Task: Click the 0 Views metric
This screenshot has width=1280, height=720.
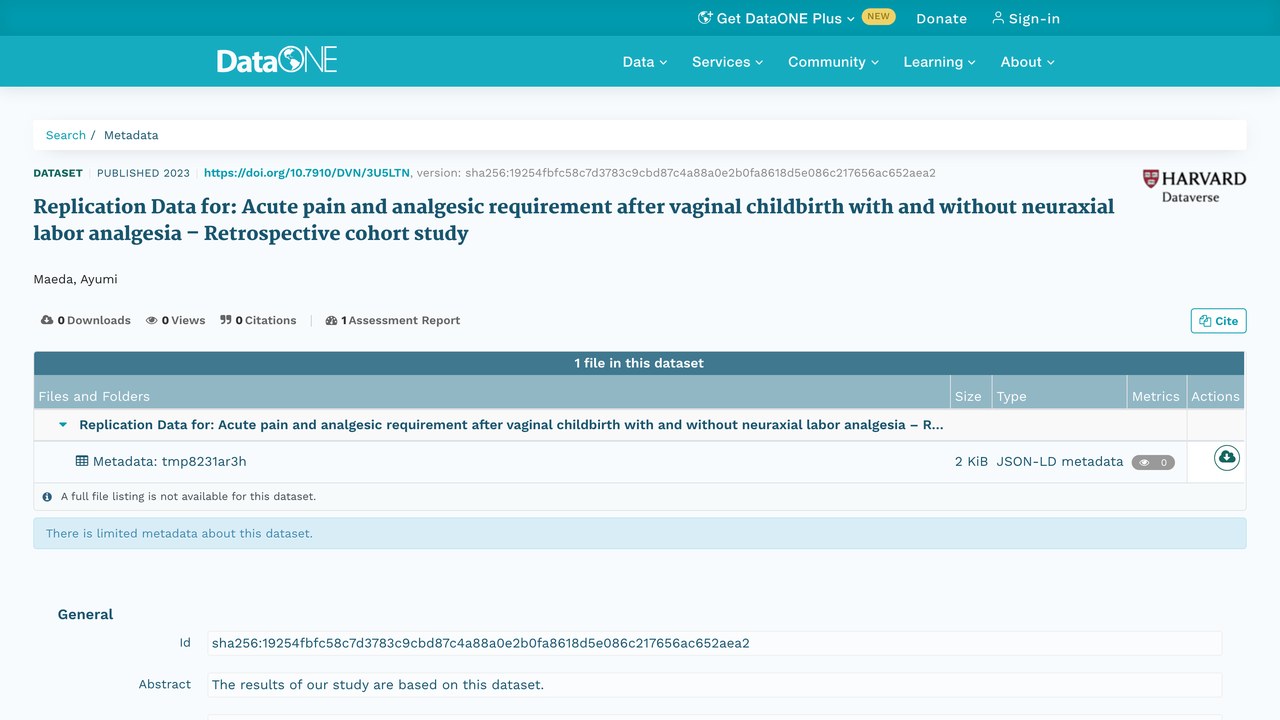Action: pos(175,320)
